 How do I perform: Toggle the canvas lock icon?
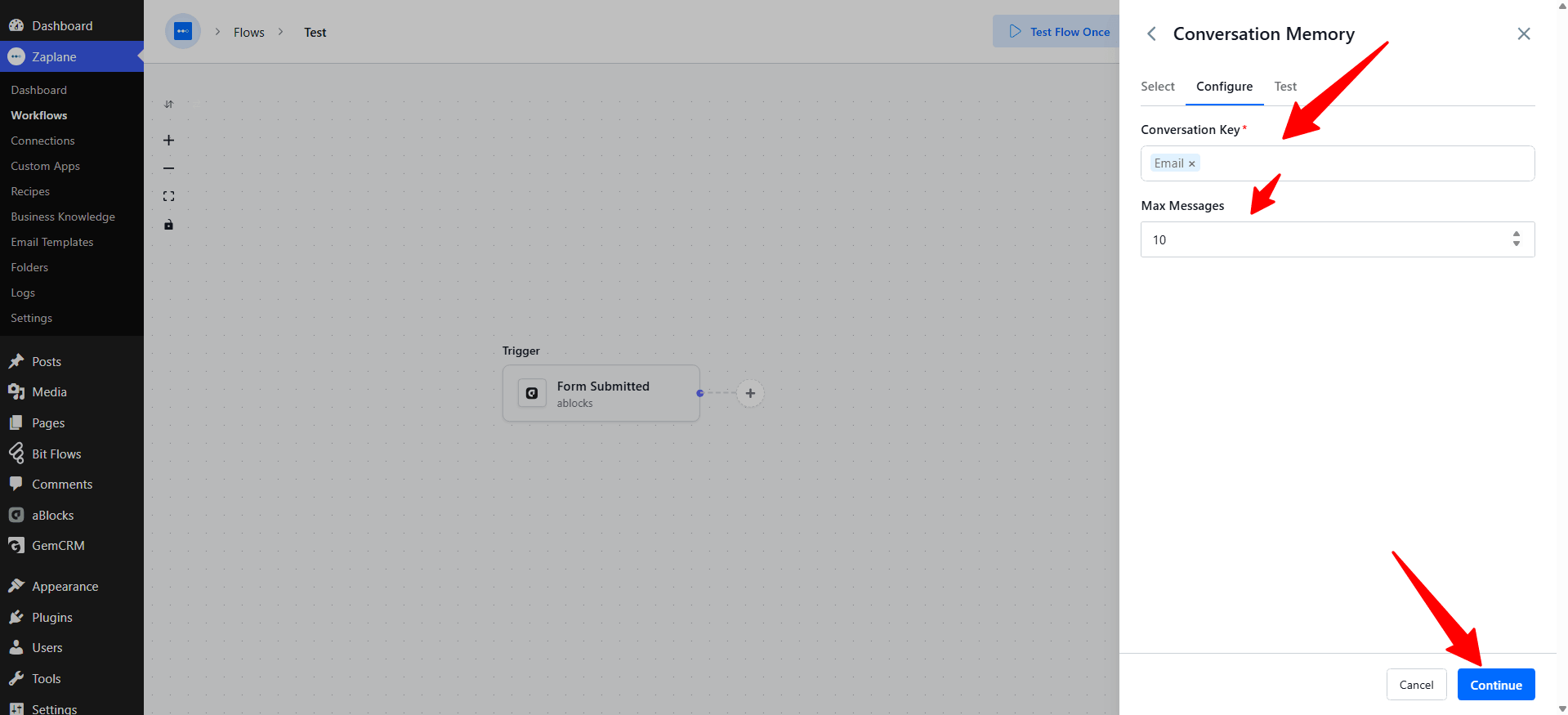[x=168, y=225]
